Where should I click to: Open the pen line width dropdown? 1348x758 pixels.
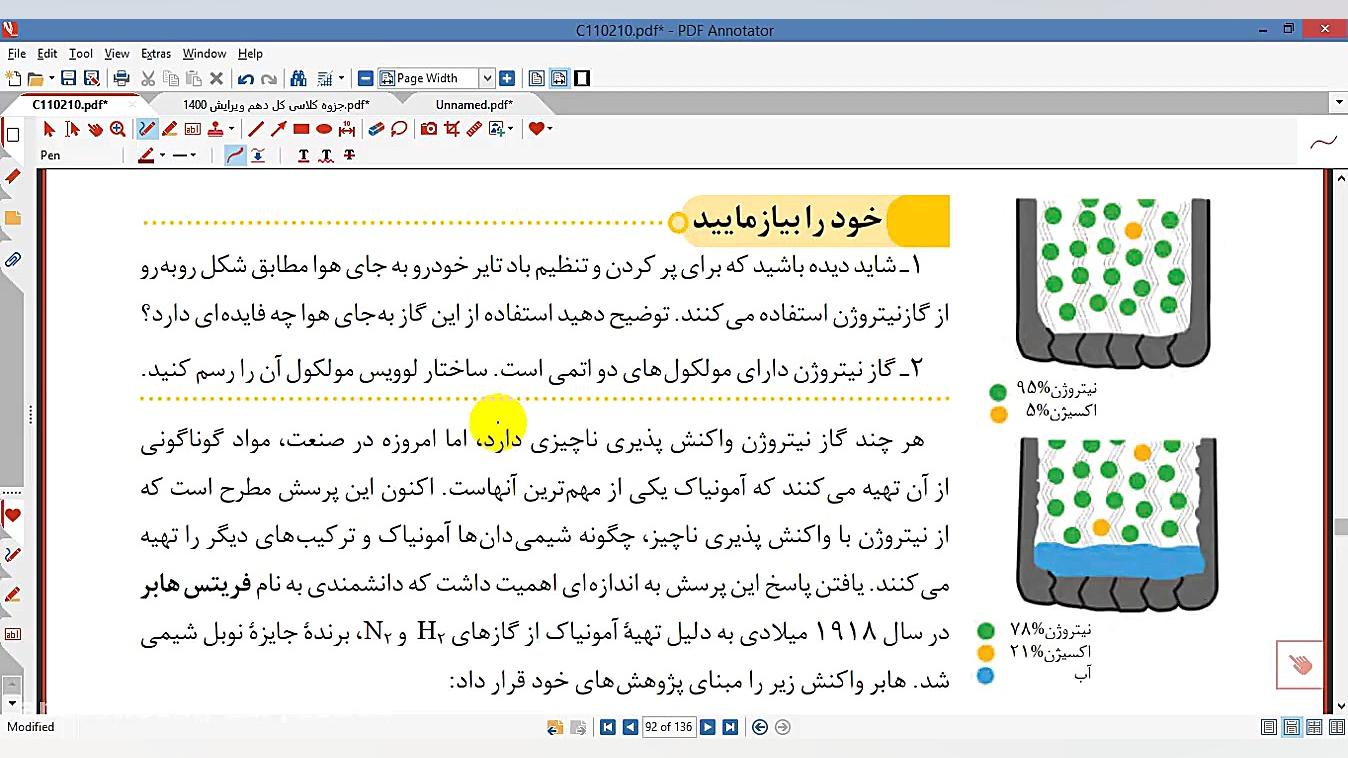click(x=192, y=155)
